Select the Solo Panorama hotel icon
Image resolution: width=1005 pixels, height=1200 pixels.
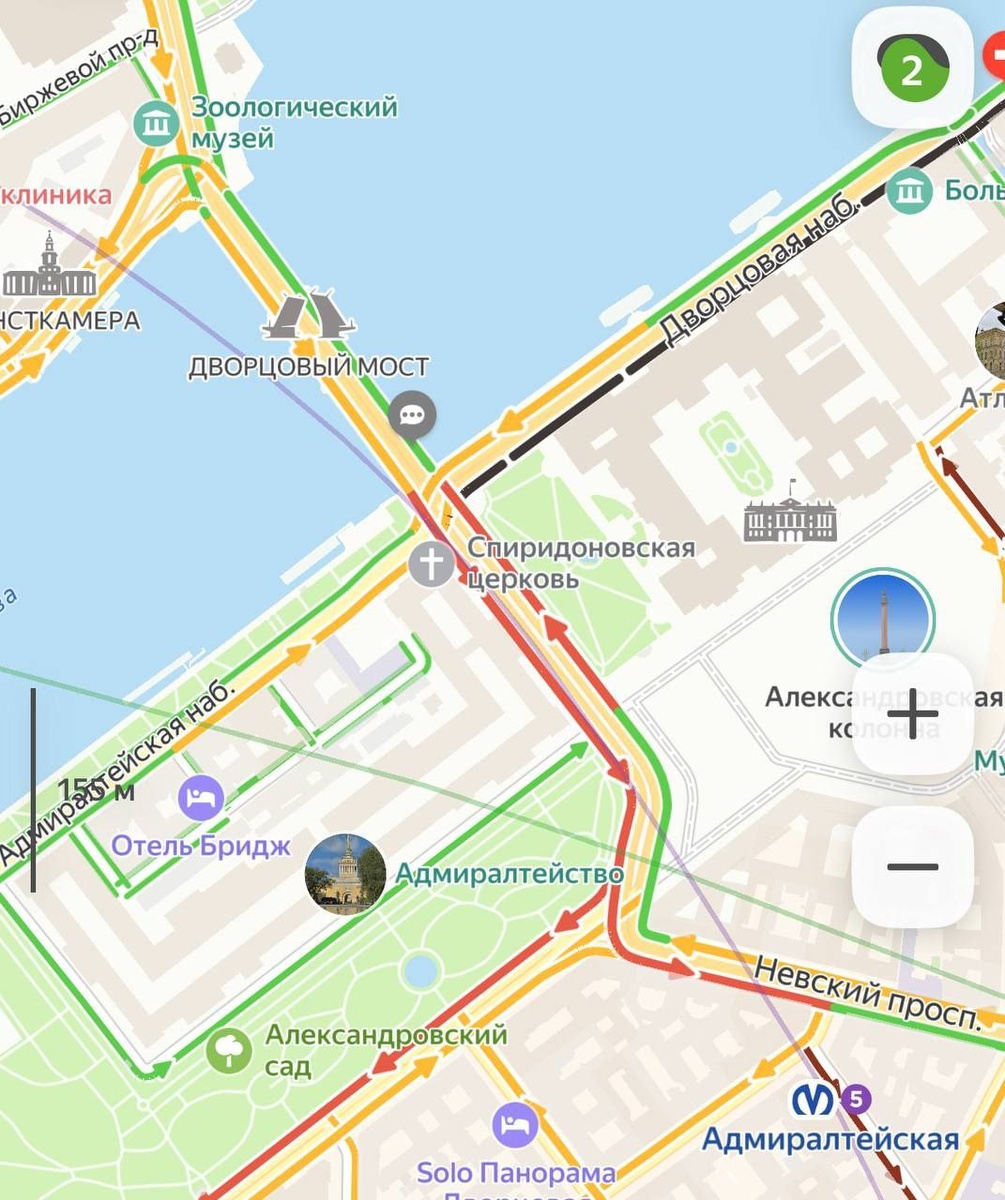pyautogui.click(x=515, y=1126)
